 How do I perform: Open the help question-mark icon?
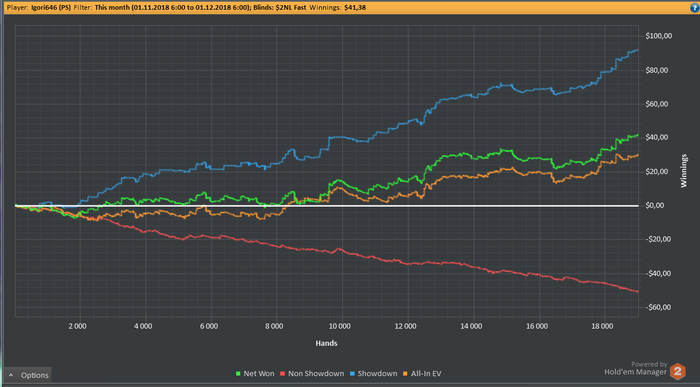695,8
